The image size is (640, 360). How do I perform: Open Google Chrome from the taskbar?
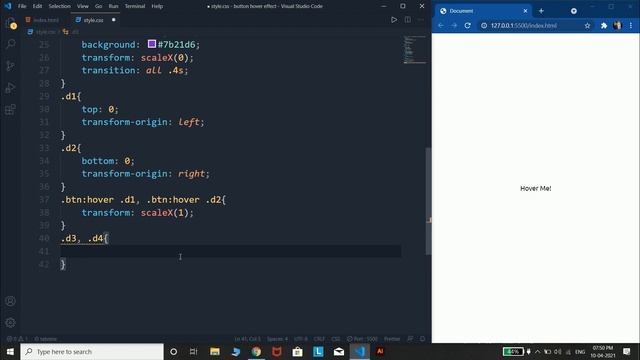coord(256,351)
